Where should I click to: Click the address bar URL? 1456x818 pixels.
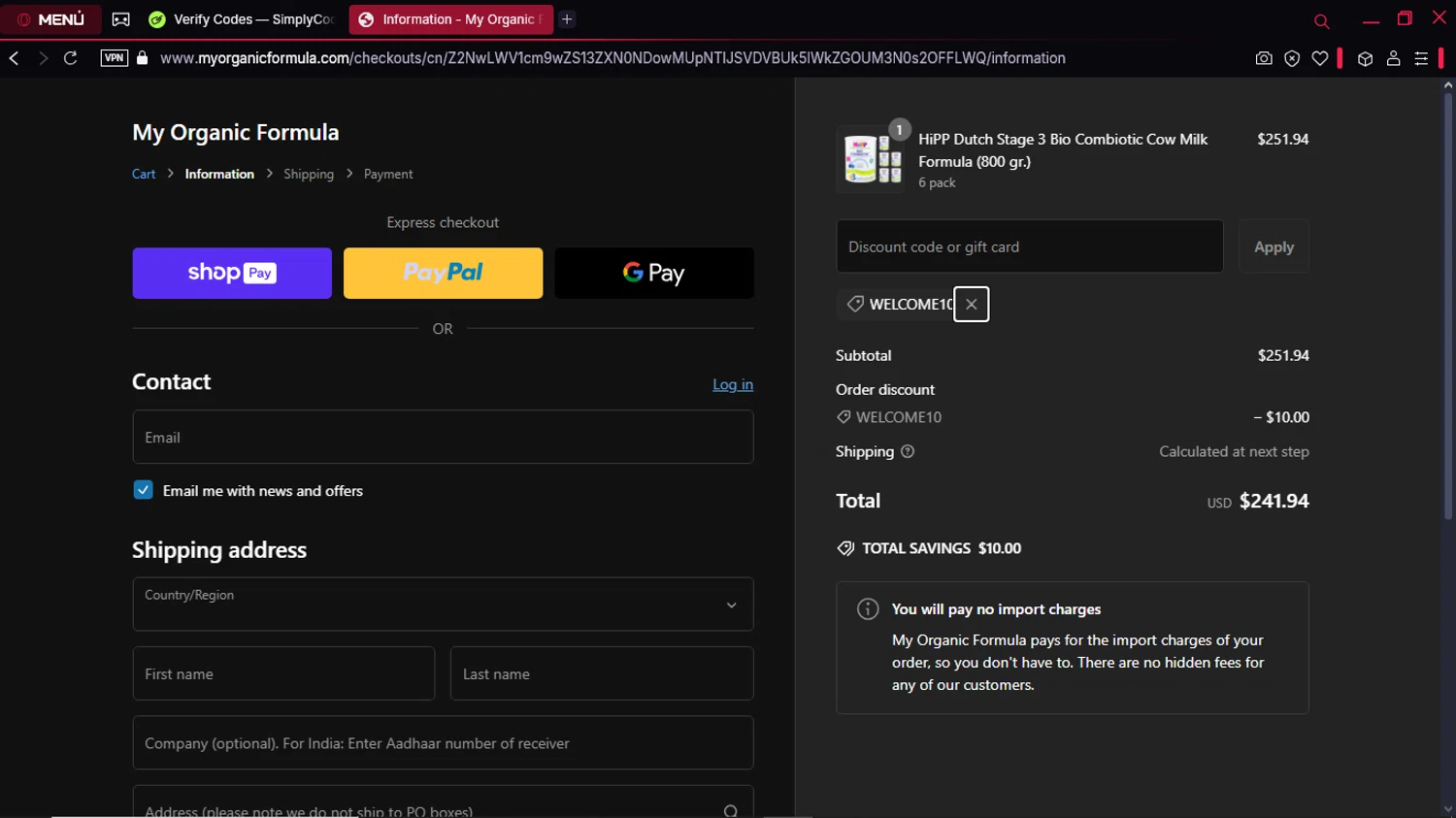[x=612, y=58]
